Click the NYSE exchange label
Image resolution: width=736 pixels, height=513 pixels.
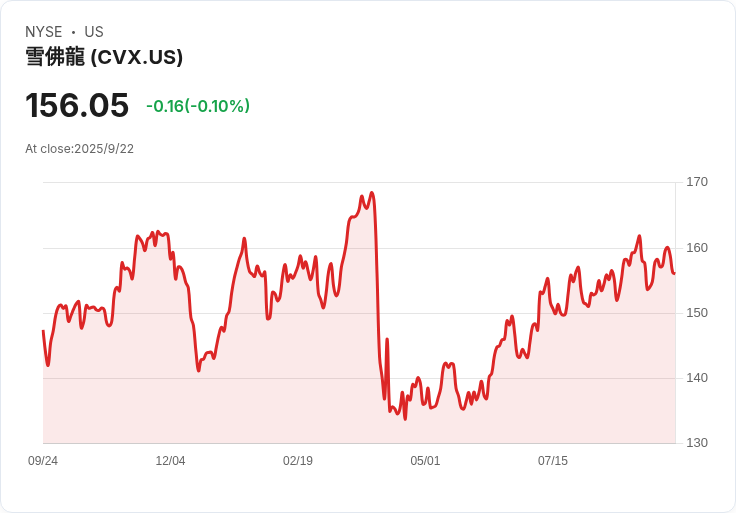click(44, 32)
